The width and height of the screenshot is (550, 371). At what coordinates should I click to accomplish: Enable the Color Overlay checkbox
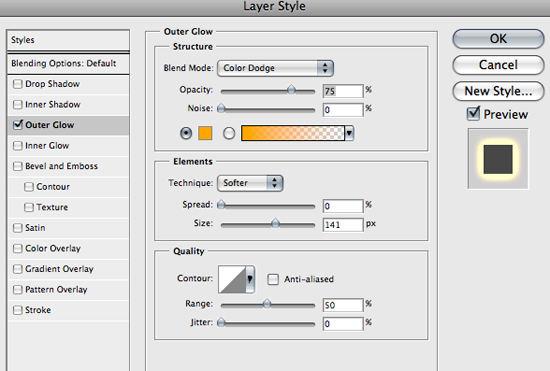pyautogui.click(x=17, y=248)
